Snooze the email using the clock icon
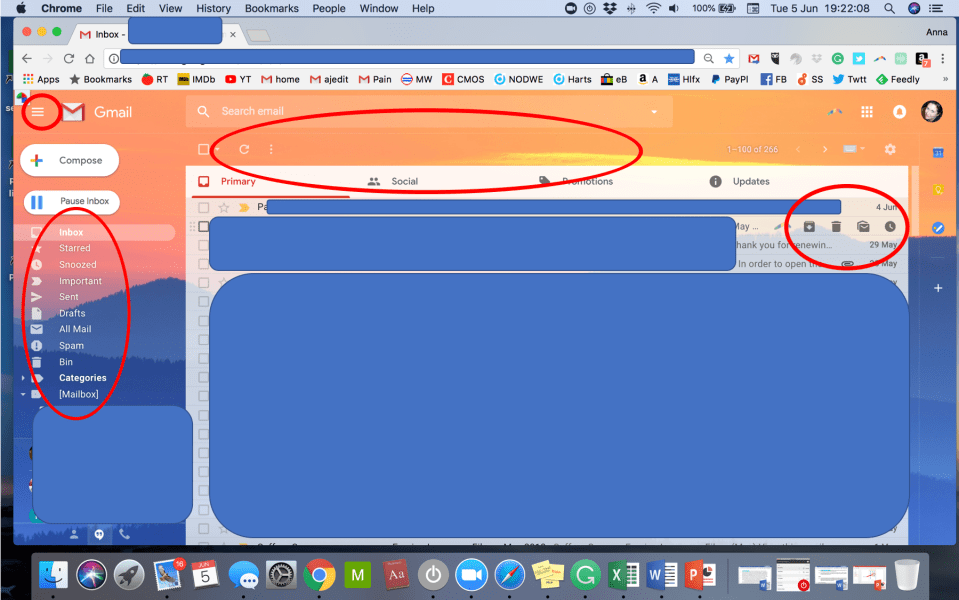 (889, 227)
